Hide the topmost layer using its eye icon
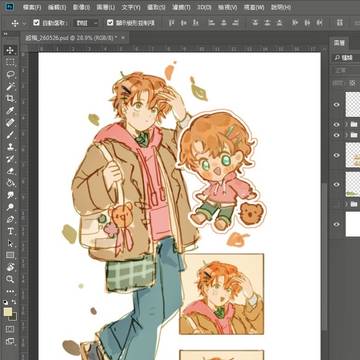This screenshot has width=360, height=360. [337, 105]
